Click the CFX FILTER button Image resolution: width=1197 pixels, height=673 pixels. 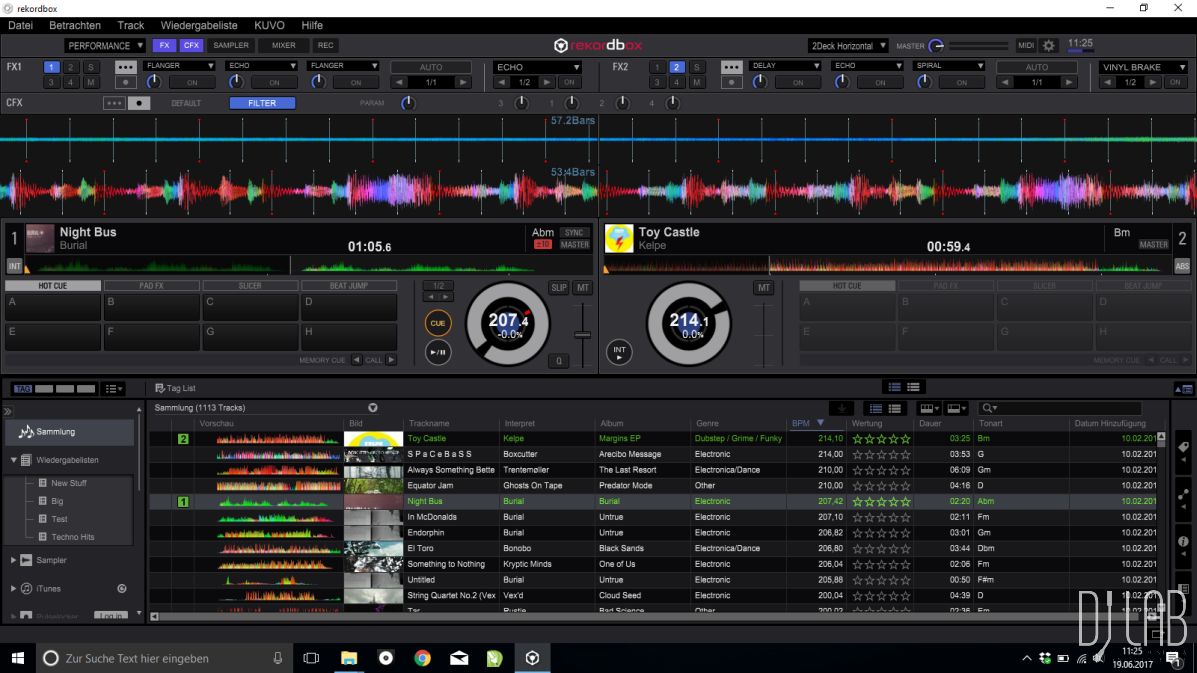coord(262,103)
